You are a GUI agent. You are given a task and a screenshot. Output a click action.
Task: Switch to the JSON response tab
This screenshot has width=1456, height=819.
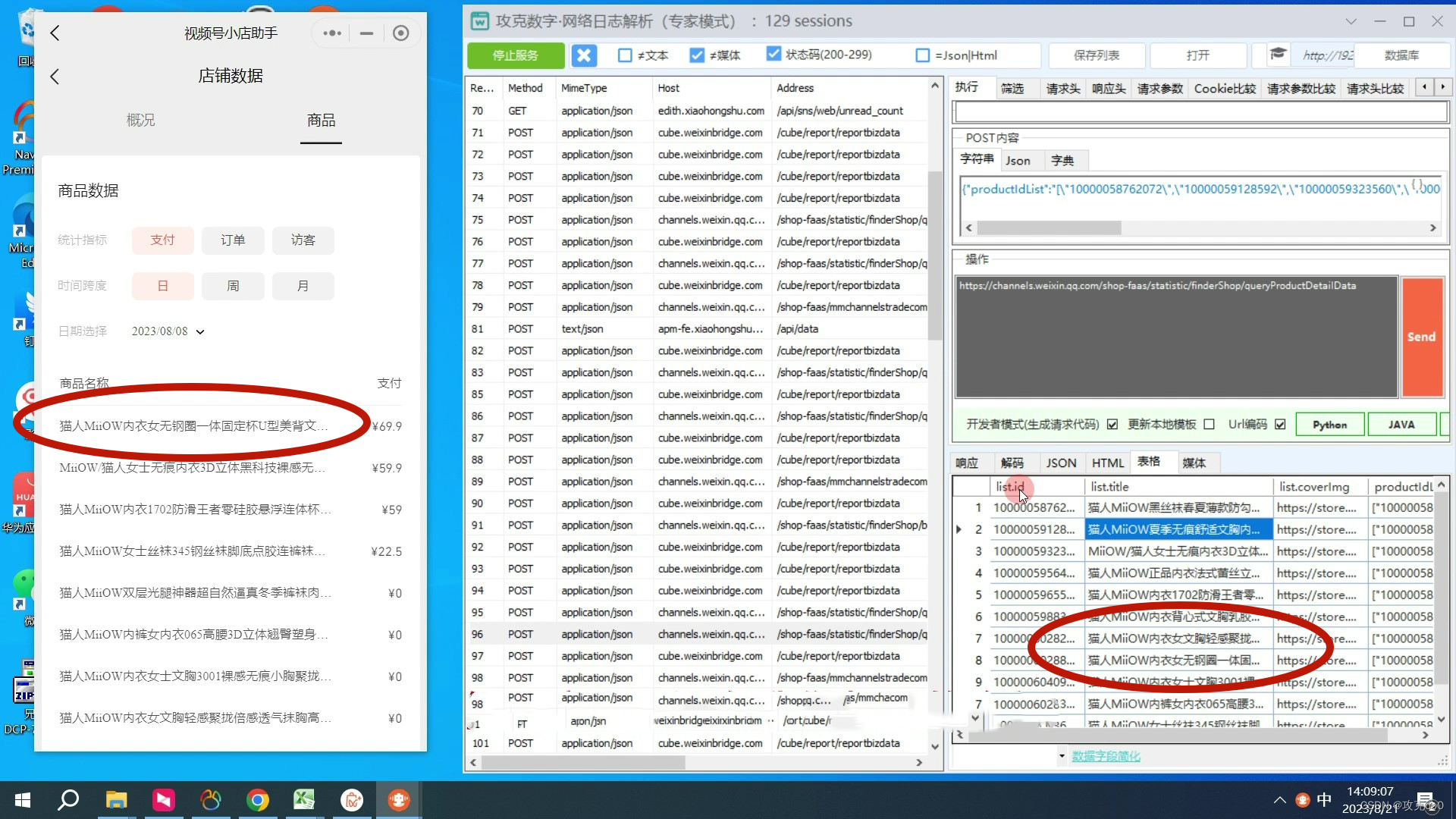1060,463
